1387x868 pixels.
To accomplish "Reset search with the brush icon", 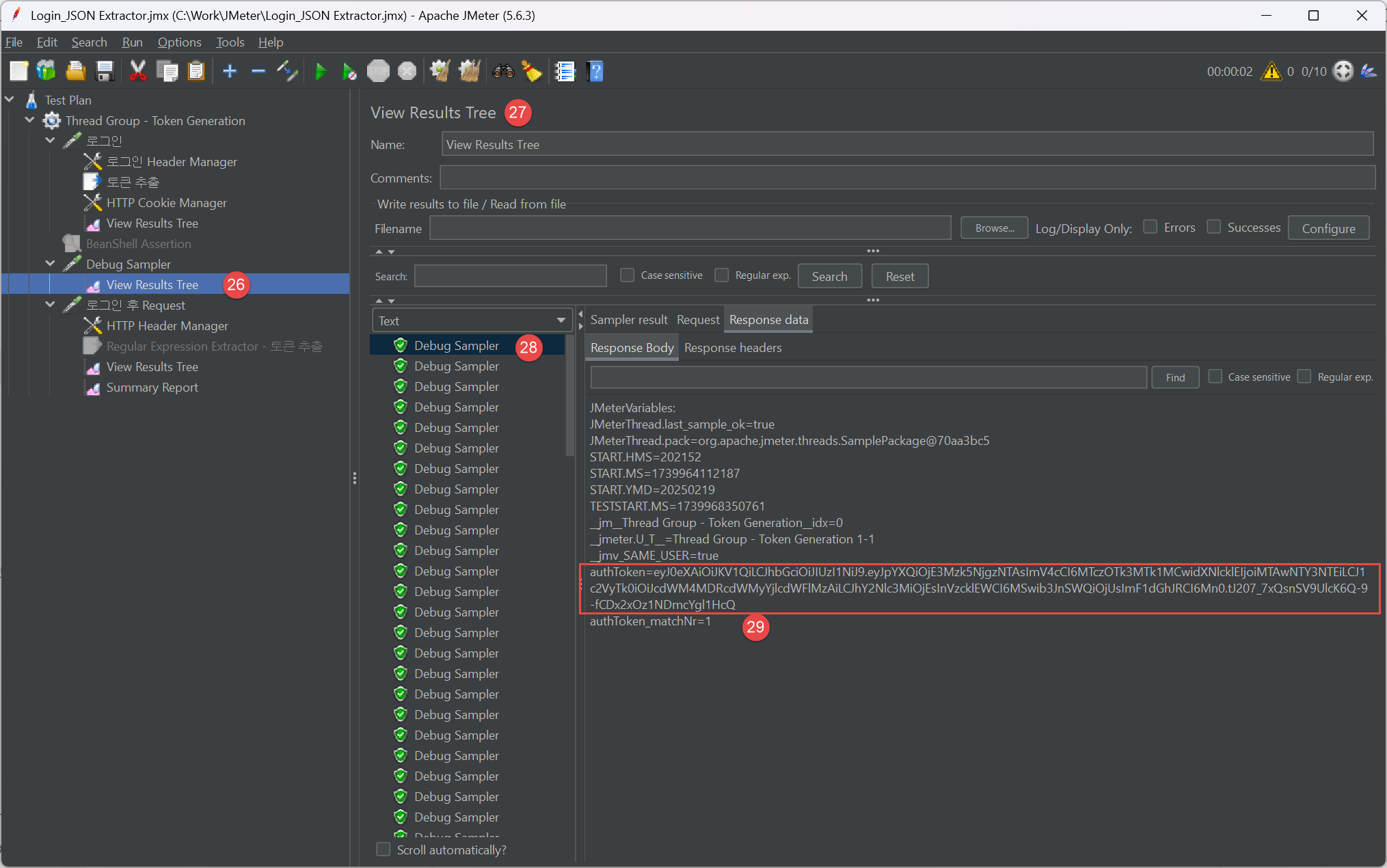I will pos(532,71).
